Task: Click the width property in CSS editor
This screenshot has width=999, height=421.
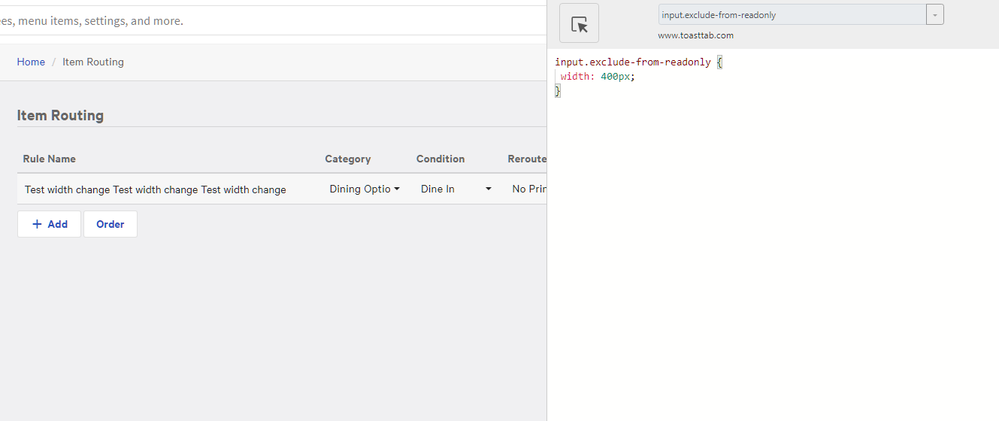Action: (576, 77)
